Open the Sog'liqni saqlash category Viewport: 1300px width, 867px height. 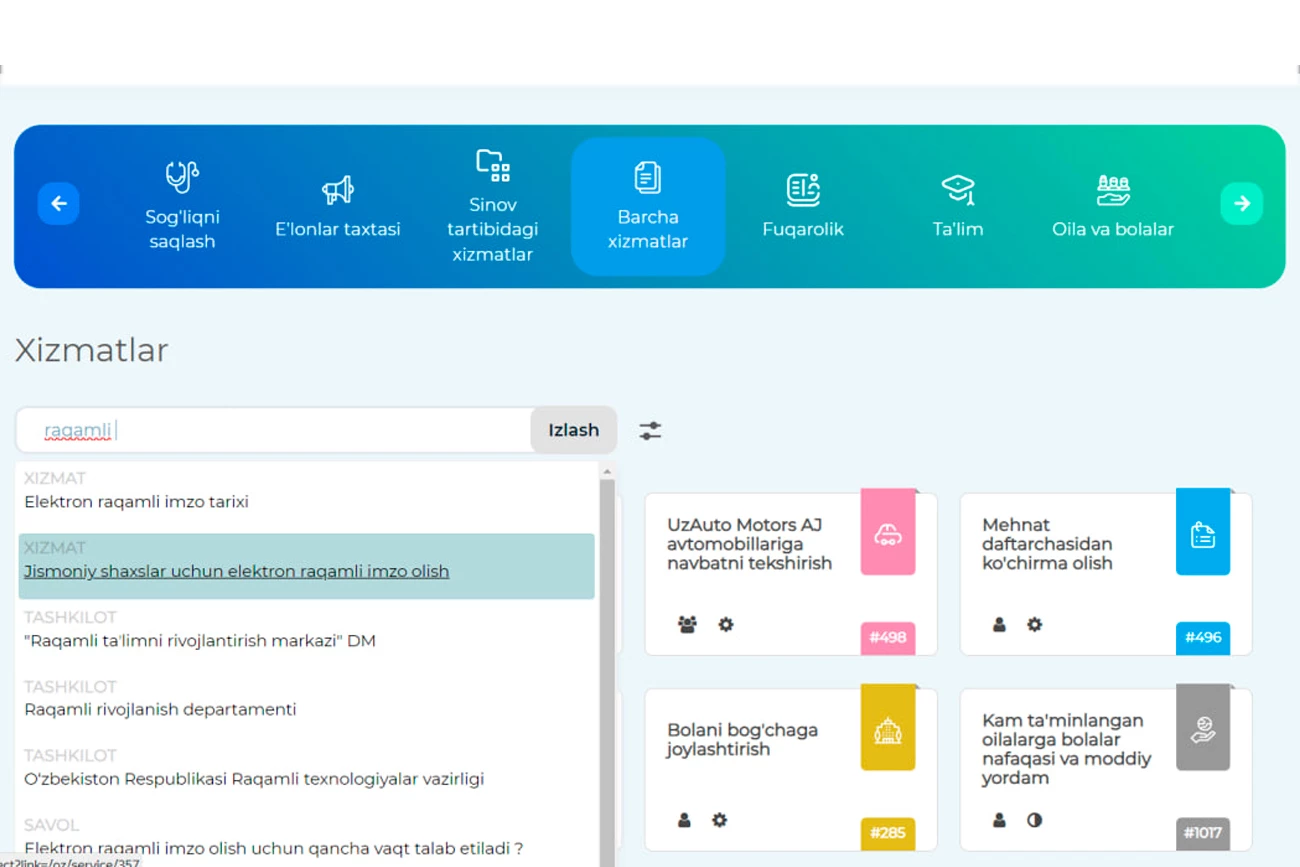pos(182,206)
